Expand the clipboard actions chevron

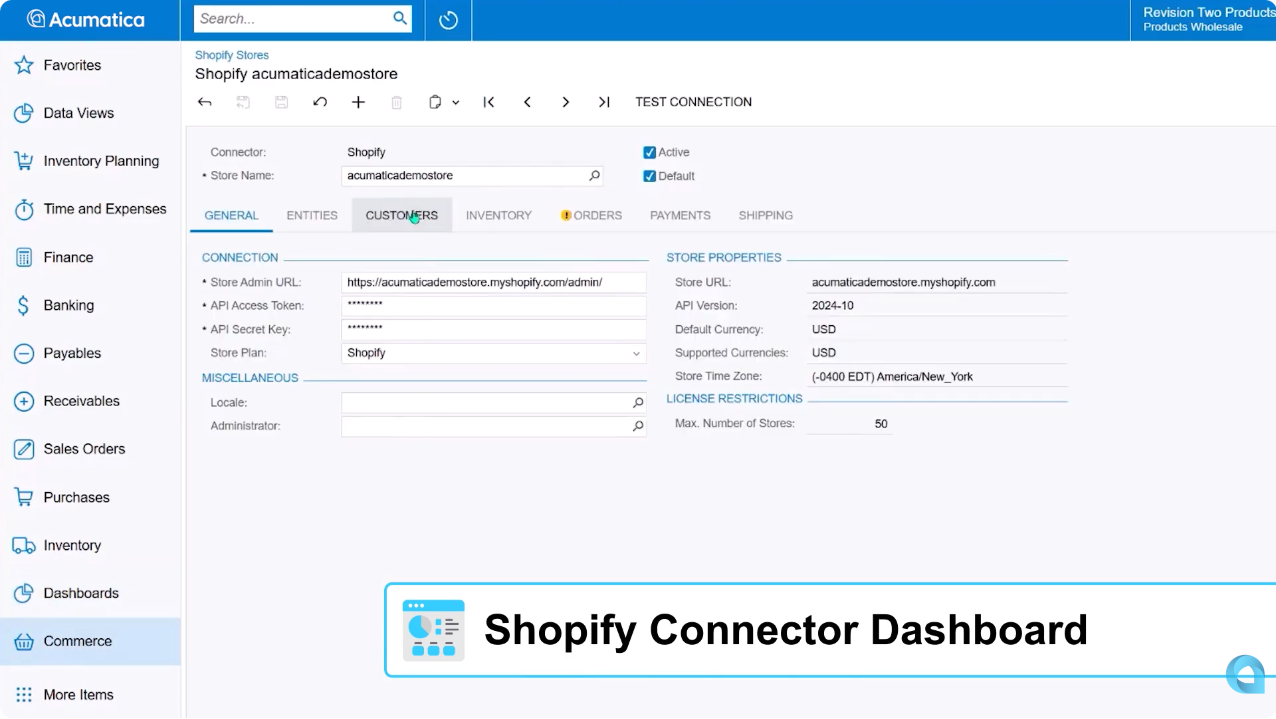pos(456,102)
